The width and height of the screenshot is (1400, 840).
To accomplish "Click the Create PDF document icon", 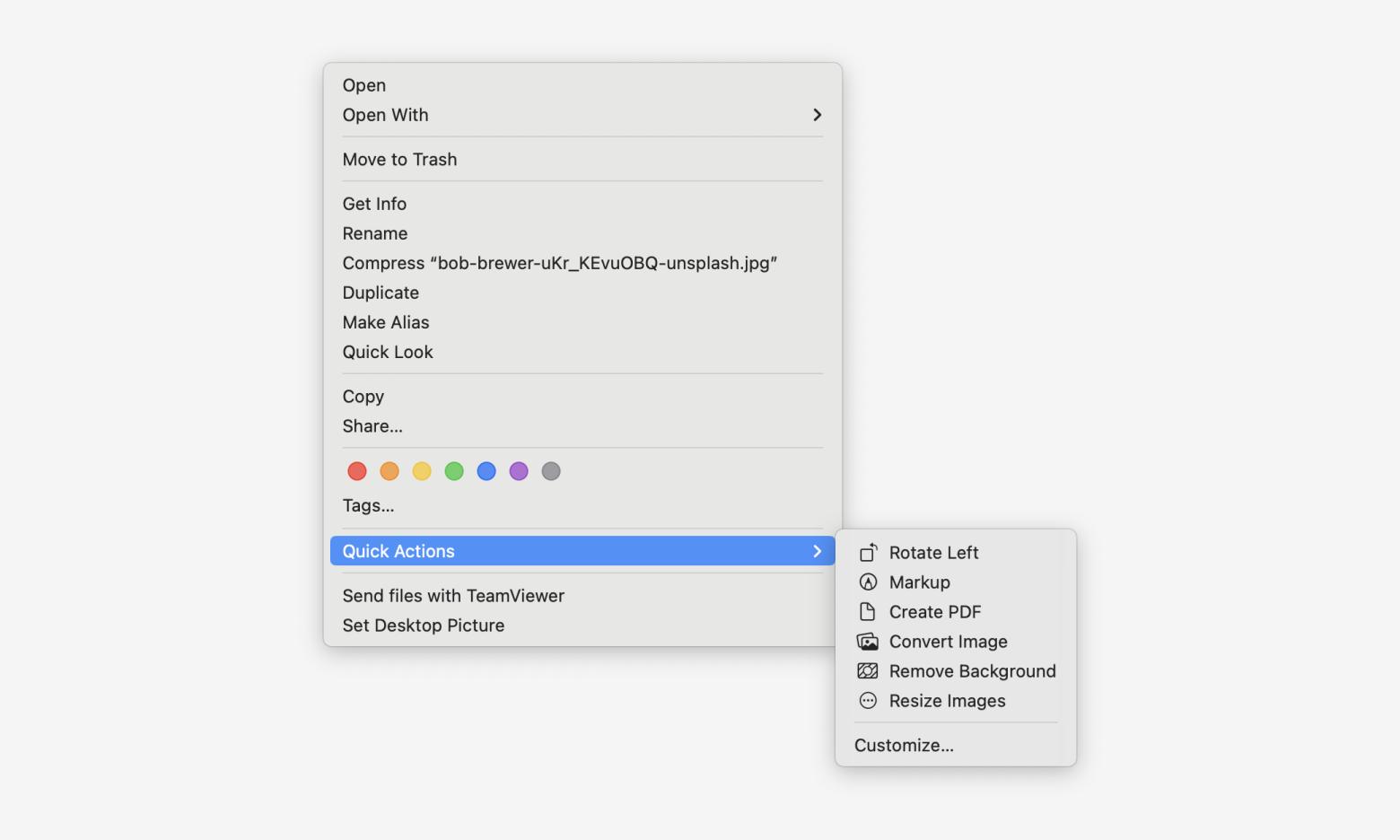I will click(x=868, y=612).
